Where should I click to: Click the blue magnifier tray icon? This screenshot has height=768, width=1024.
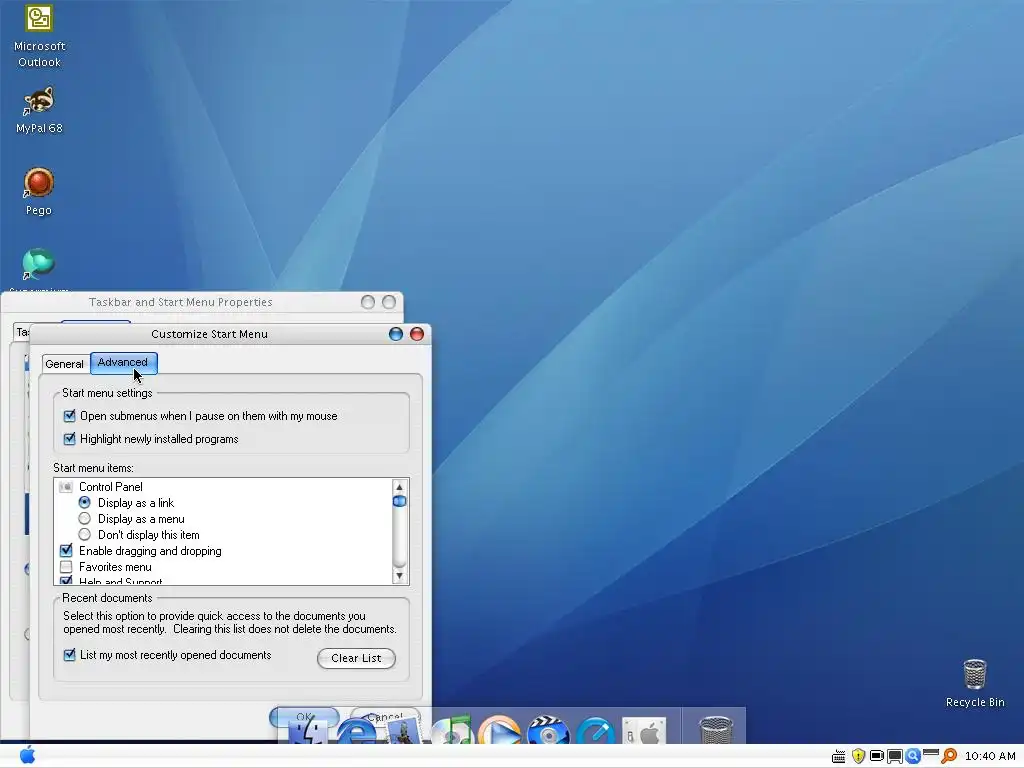pos(913,756)
